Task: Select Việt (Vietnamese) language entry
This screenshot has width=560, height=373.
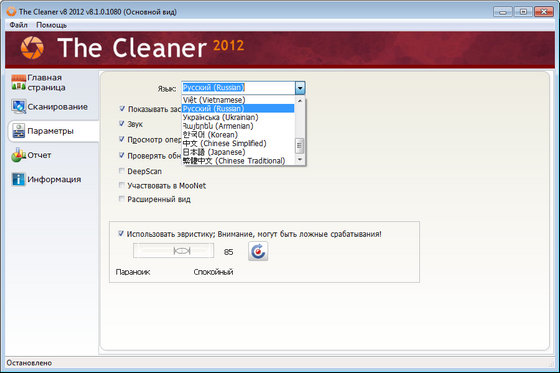Action: click(x=214, y=100)
